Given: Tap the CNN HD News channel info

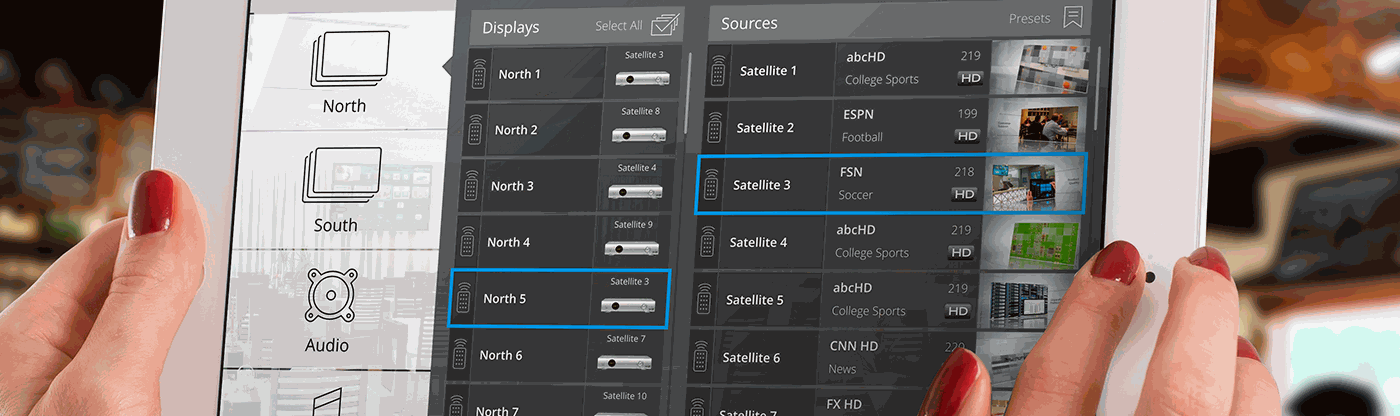Looking at the screenshot, I should click(896, 357).
